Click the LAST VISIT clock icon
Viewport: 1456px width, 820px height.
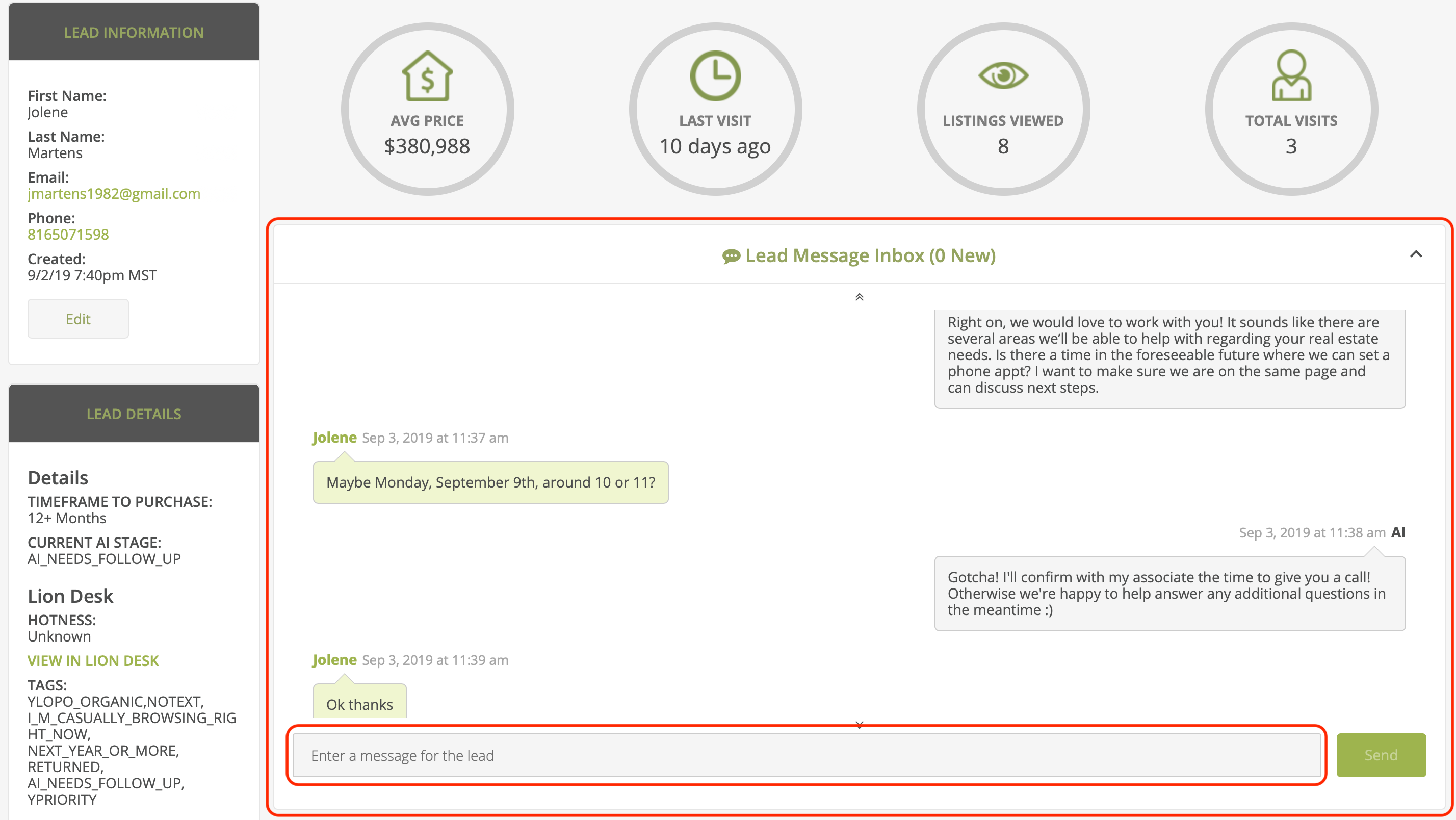715,76
